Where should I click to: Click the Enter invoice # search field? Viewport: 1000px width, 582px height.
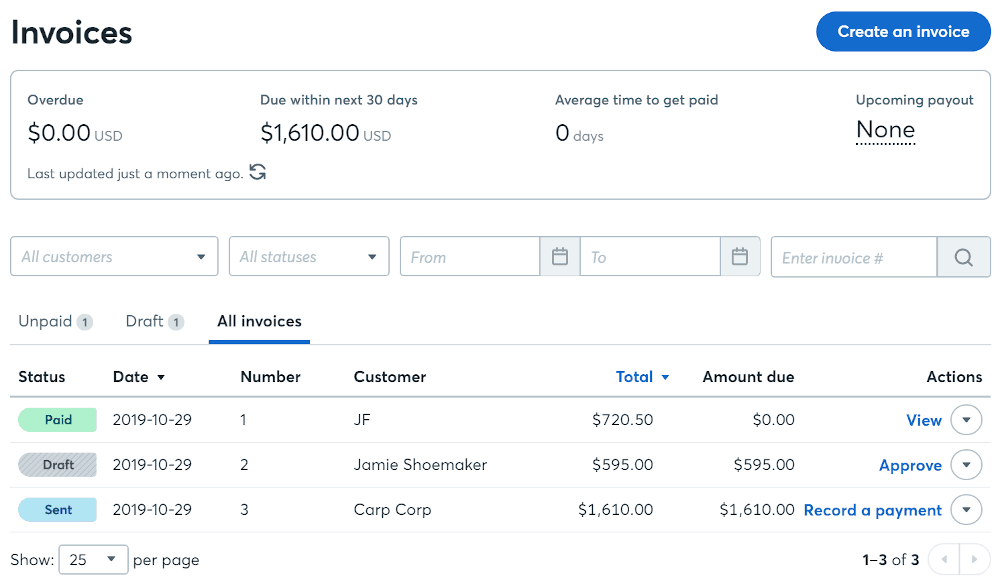(854, 258)
